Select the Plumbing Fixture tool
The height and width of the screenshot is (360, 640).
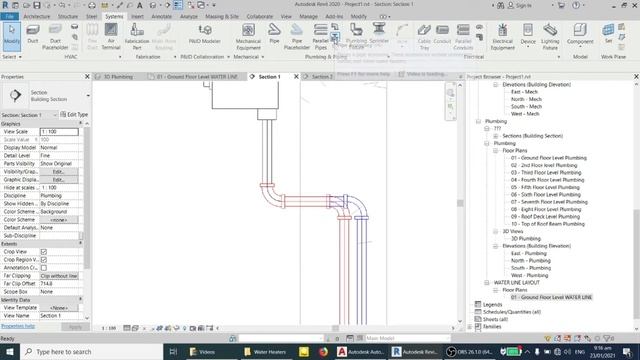click(x=356, y=36)
